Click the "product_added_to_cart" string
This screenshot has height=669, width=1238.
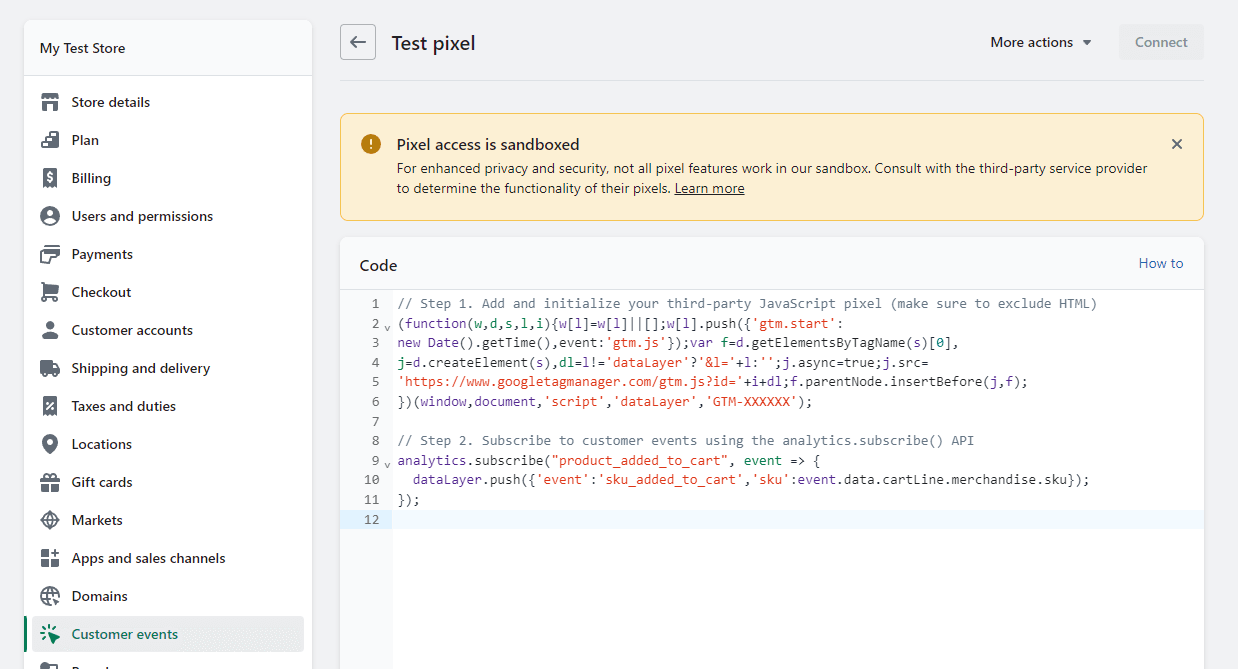(640, 460)
